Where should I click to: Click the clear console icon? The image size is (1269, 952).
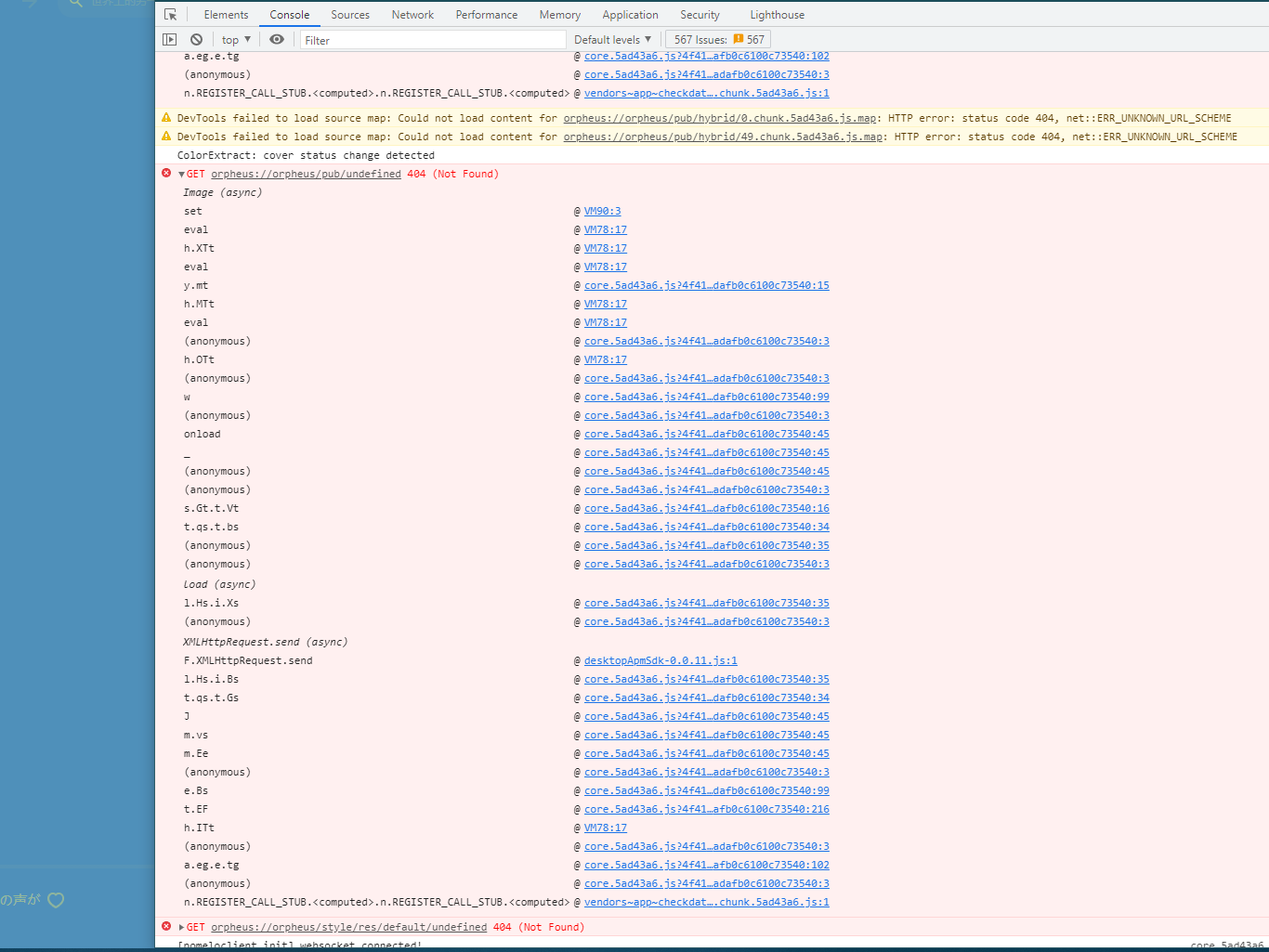196,39
